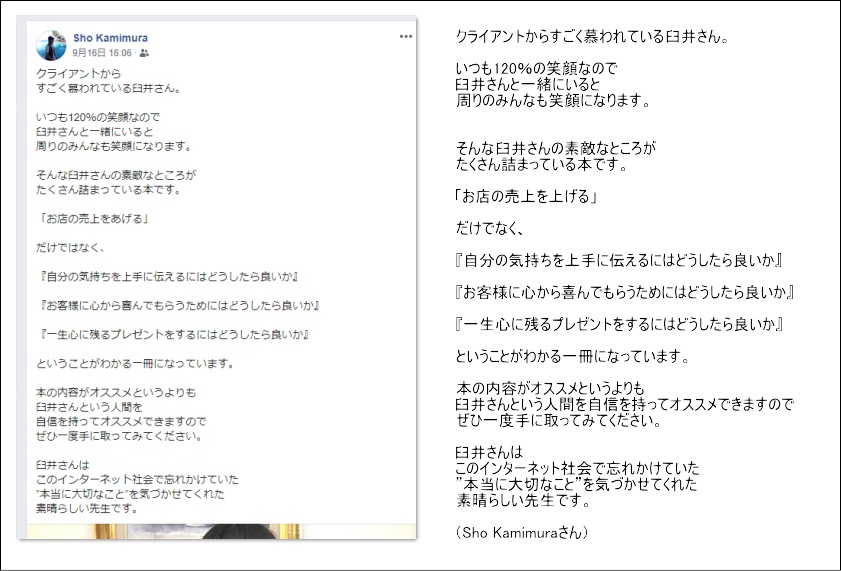Click post line 'だけではなく、'
This screenshot has width=841, height=571.
[70, 247]
